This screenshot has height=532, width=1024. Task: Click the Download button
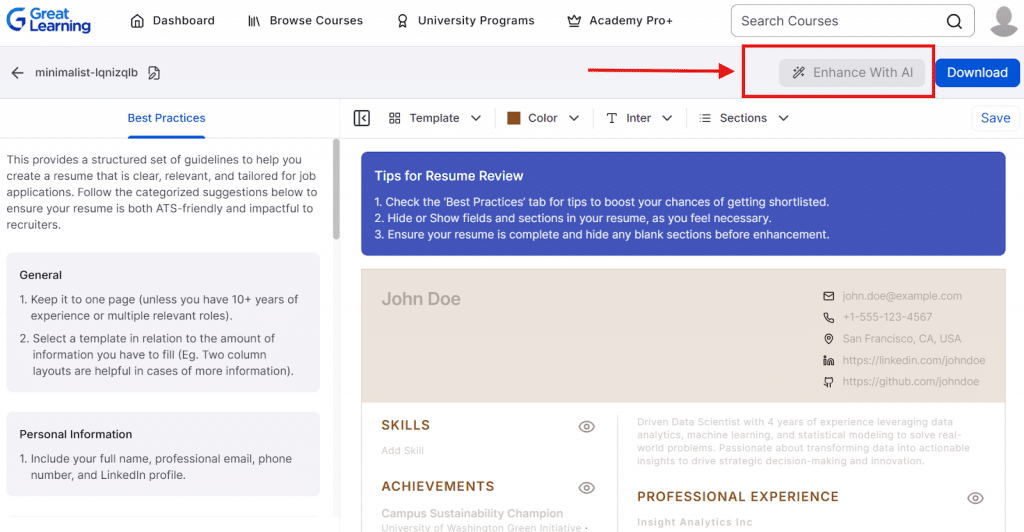[977, 73]
